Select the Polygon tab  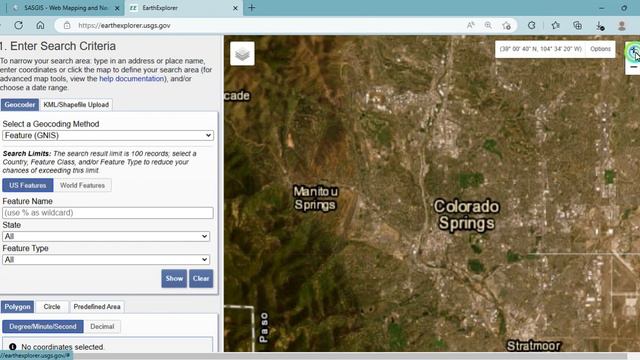(17, 307)
